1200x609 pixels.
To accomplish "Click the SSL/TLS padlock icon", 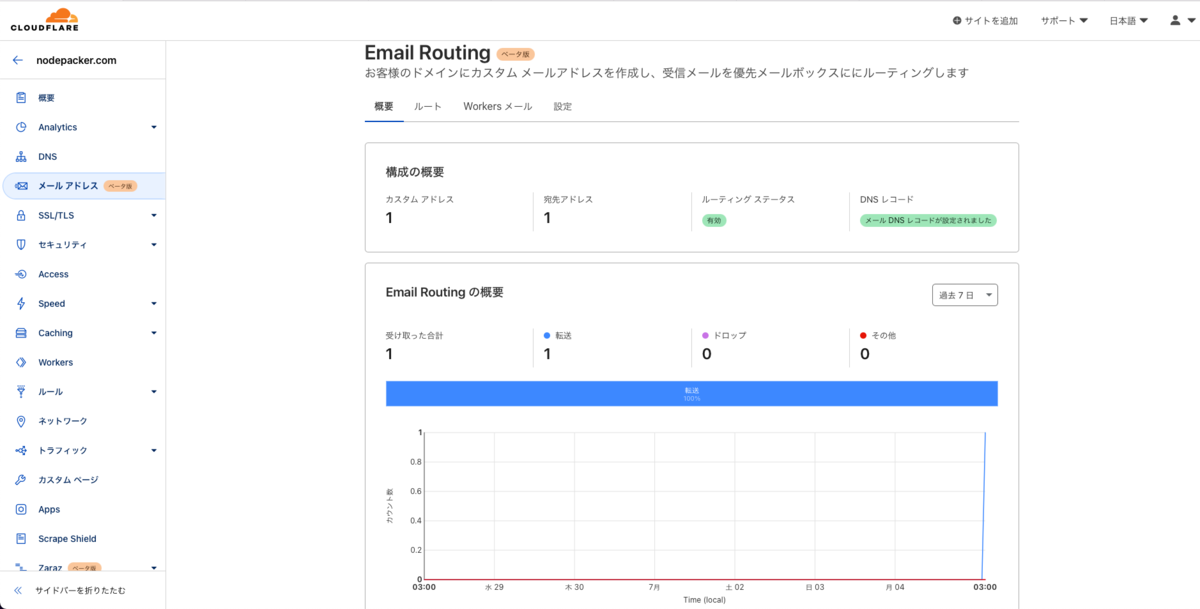I will click(21, 215).
